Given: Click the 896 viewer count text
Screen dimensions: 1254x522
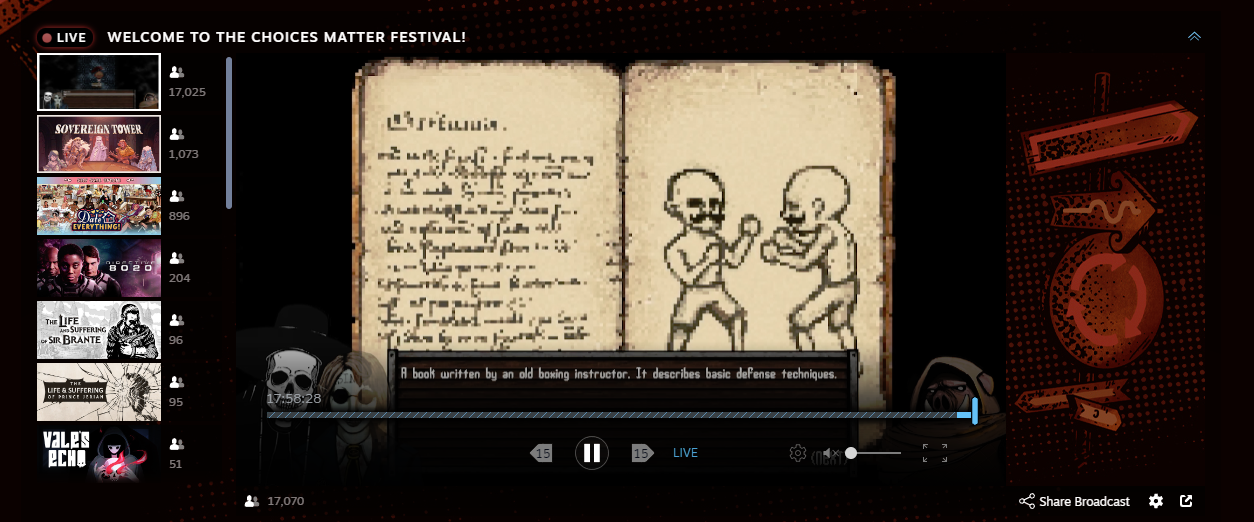Looking at the screenshot, I should (x=179, y=216).
